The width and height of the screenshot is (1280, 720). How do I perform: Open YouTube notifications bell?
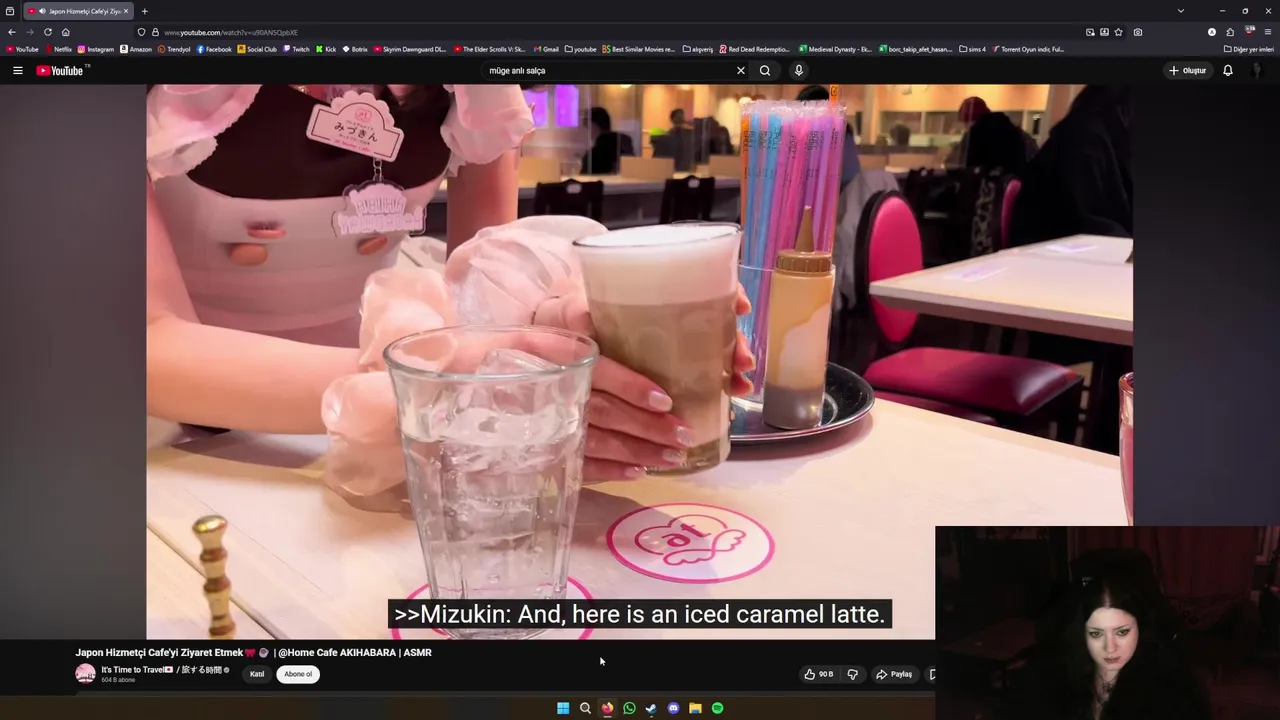(1228, 70)
